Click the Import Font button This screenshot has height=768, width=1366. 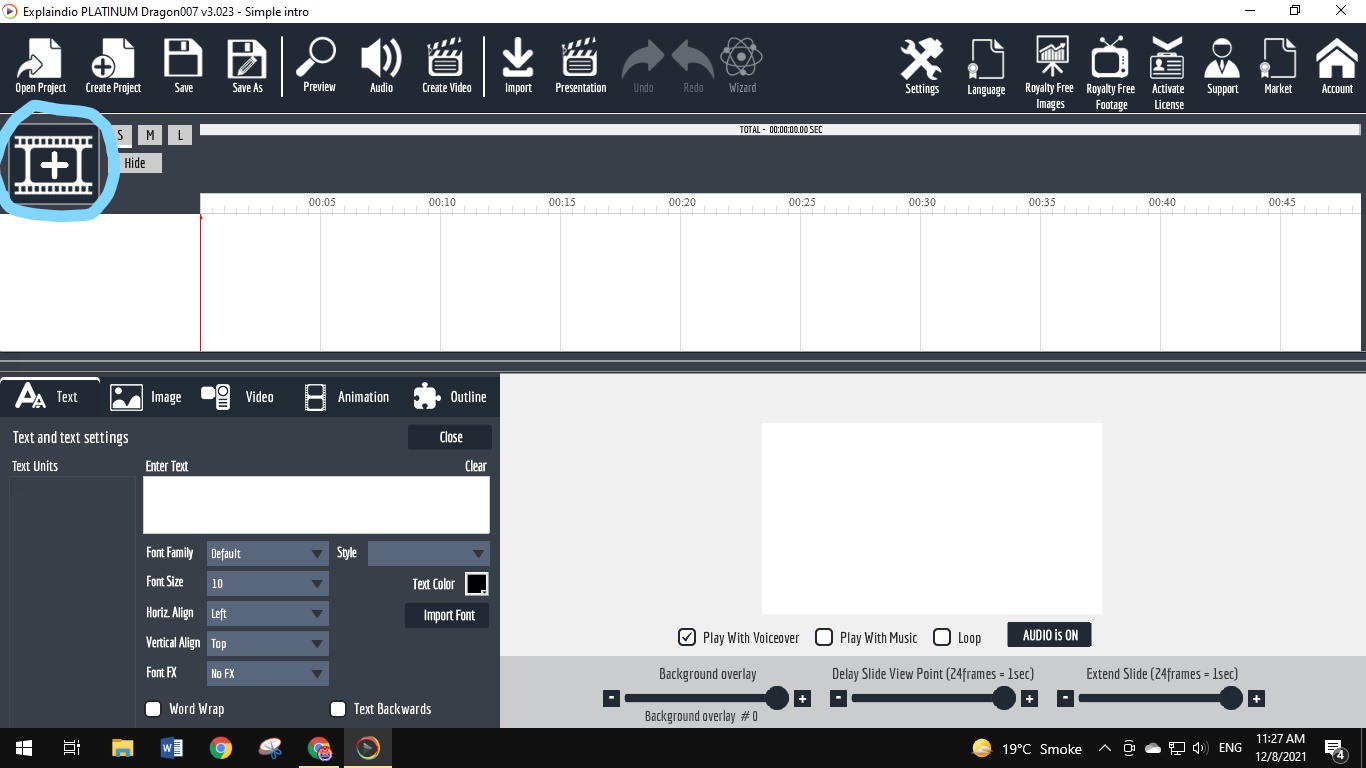448,615
